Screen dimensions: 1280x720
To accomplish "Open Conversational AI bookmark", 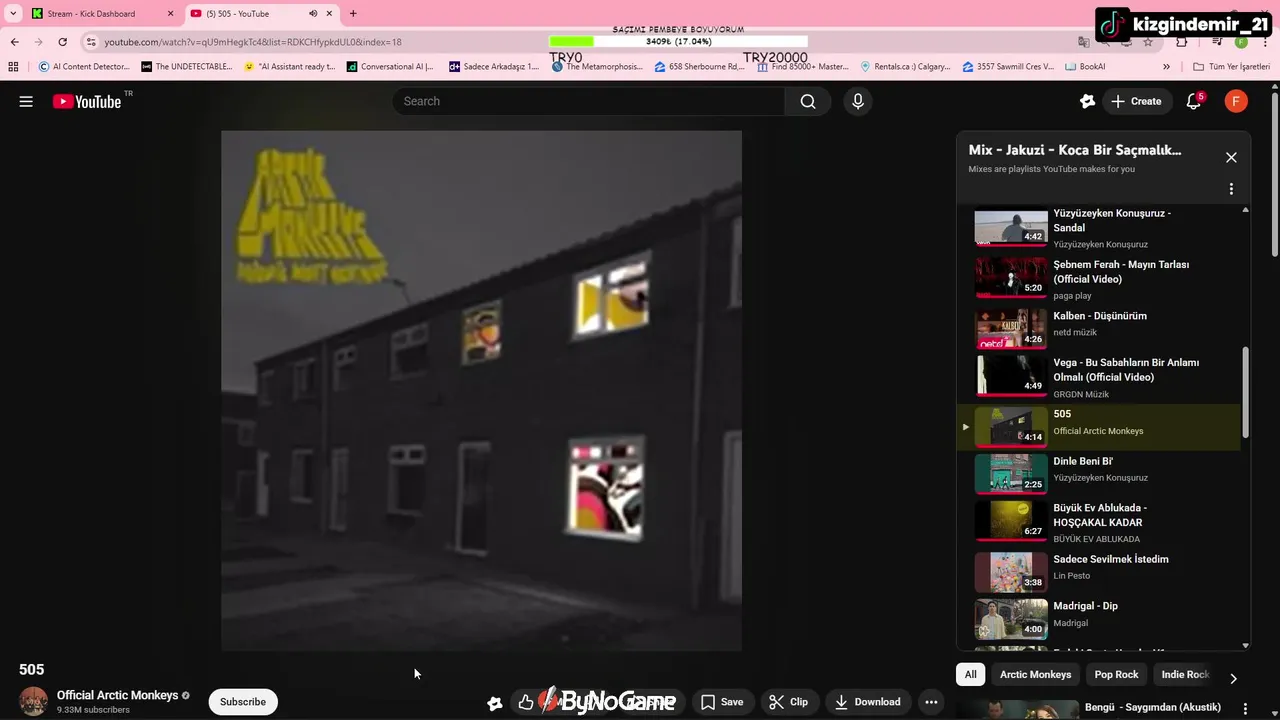I will coord(390,67).
